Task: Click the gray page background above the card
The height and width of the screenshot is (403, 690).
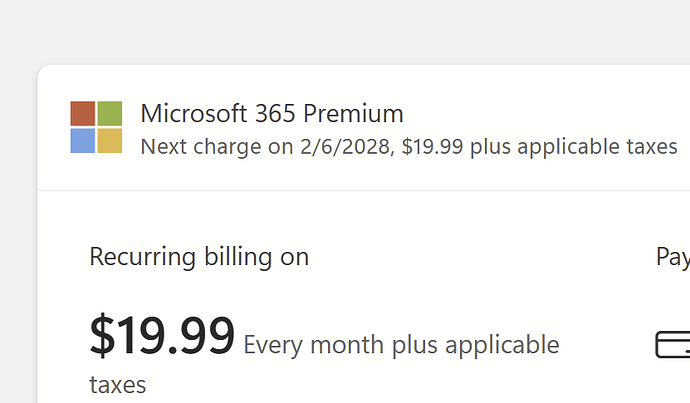Action: [345, 30]
